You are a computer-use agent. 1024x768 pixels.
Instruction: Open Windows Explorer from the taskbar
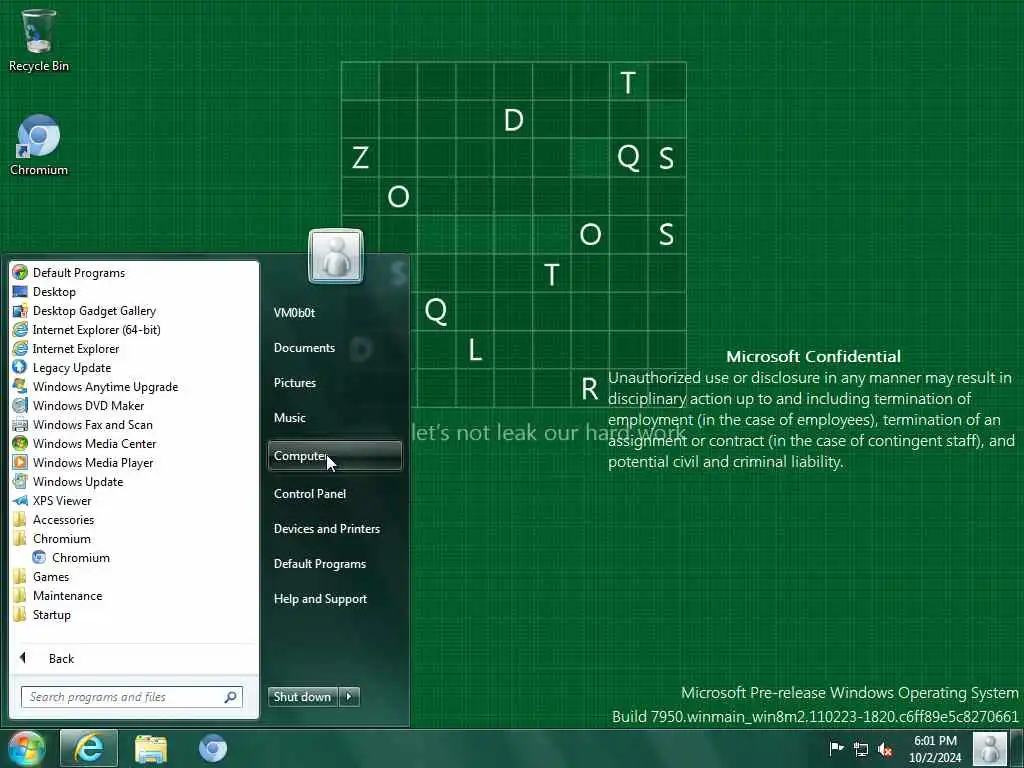click(x=151, y=748)
